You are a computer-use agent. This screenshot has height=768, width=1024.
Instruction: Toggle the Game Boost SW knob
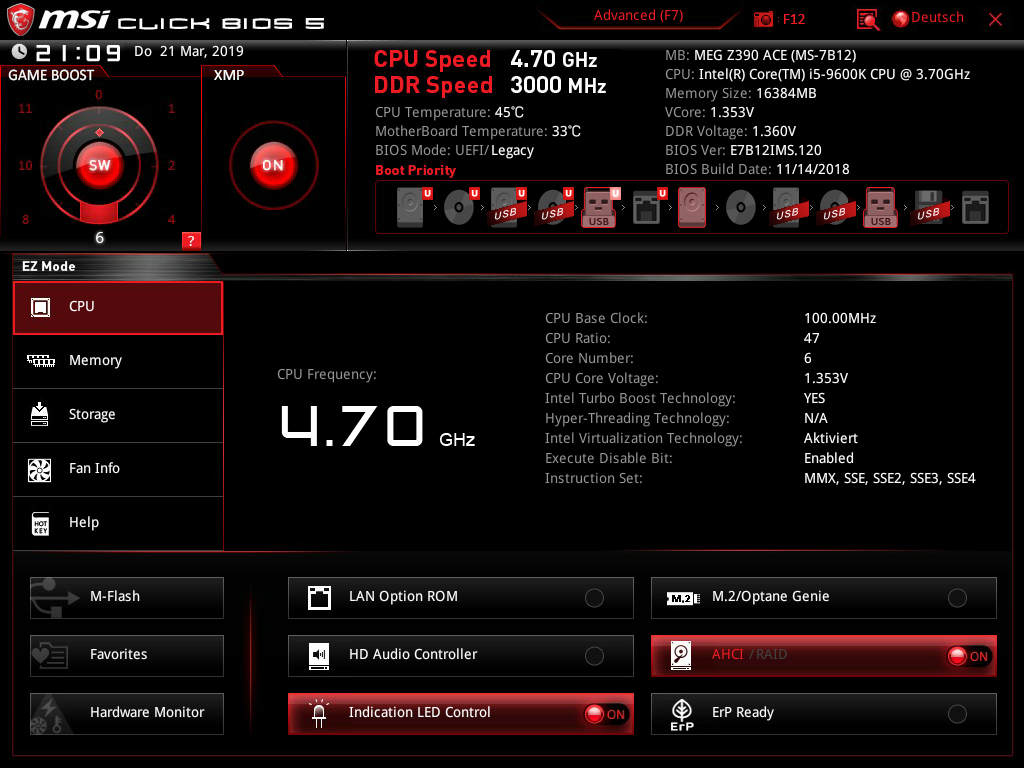(99, 165)
